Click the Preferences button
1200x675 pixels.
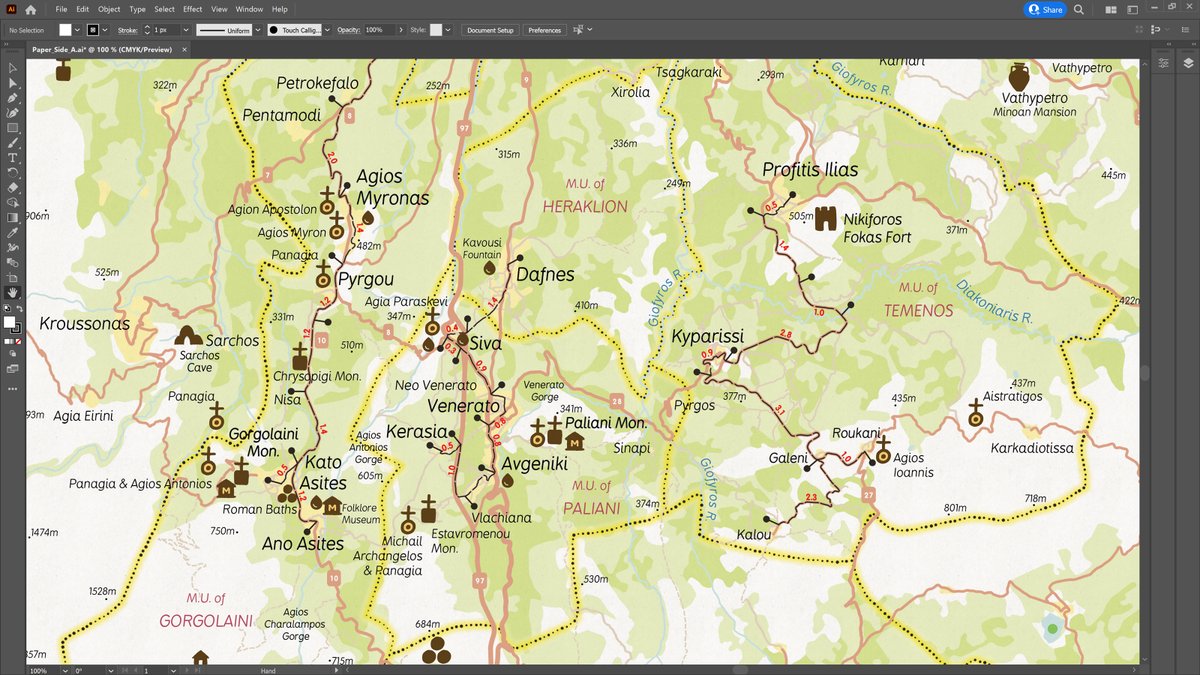pyautogui.click(x=544, y=30)
